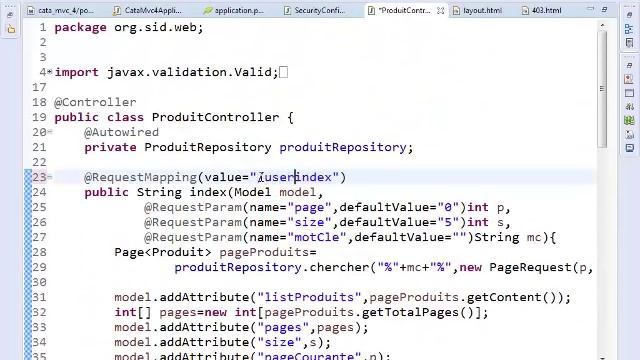640x360 pixels.
Task: Open the green grid view icon in right trim
Action: pos(629,120)
